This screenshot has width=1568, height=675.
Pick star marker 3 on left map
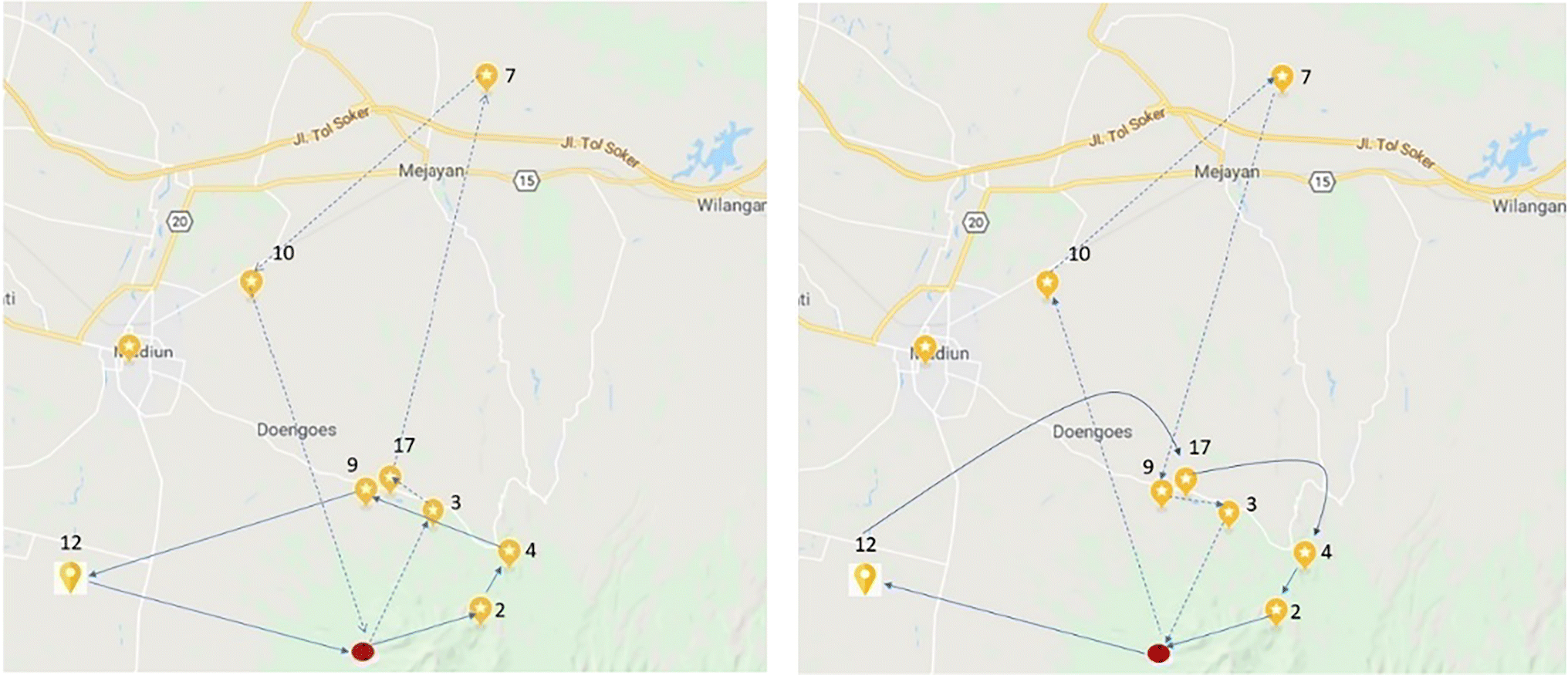[433, 511]
